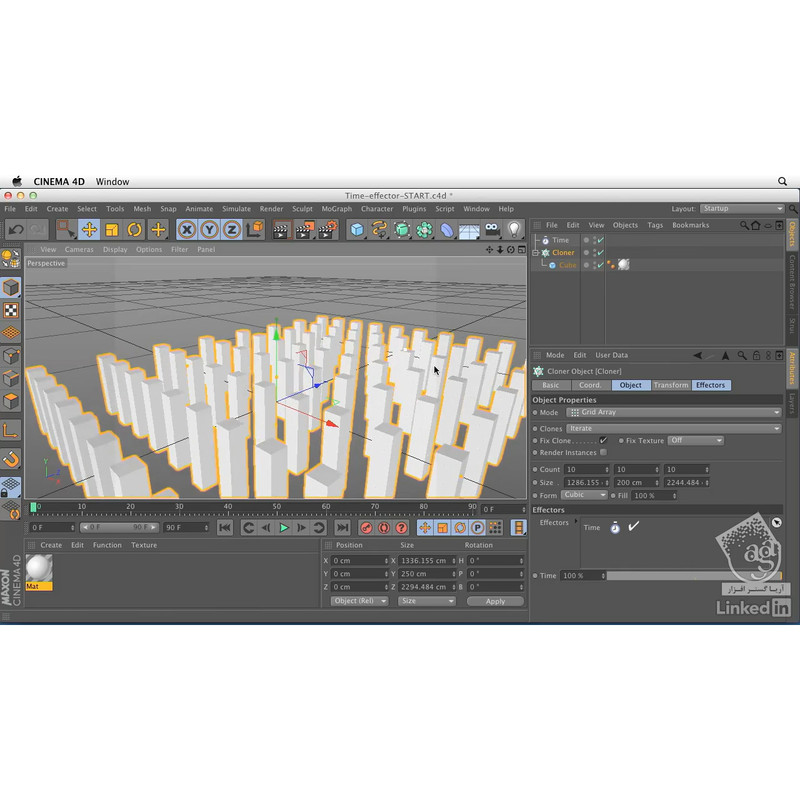Click the Camera object icon

point(492,230)
